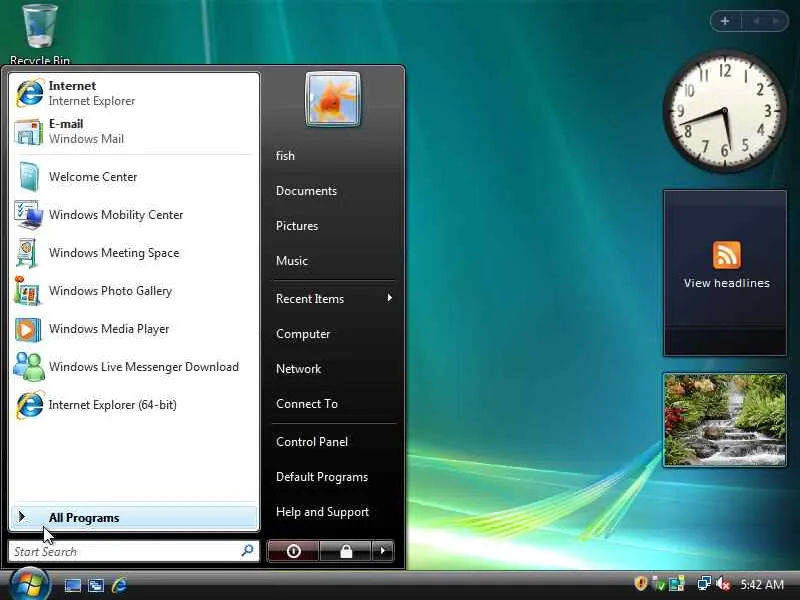Click the Windows Live Messenger Download text
This screenshot has width=800, height=600.
[x=144, y=367]
